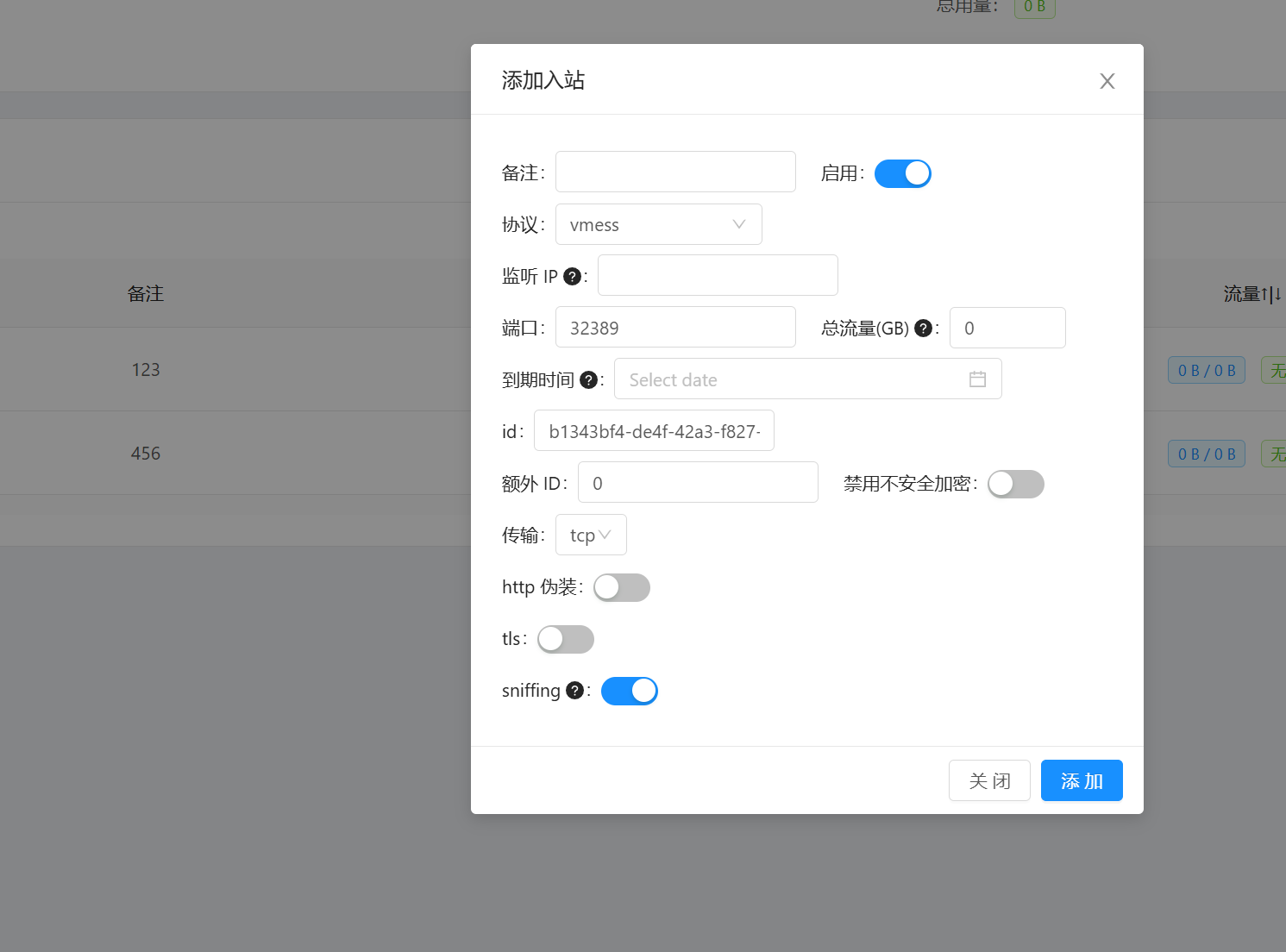Click the 0 B / 0 B badge for row 123
The width and height of the screenshot is (1286, 952).
[x=1206, y=369]
